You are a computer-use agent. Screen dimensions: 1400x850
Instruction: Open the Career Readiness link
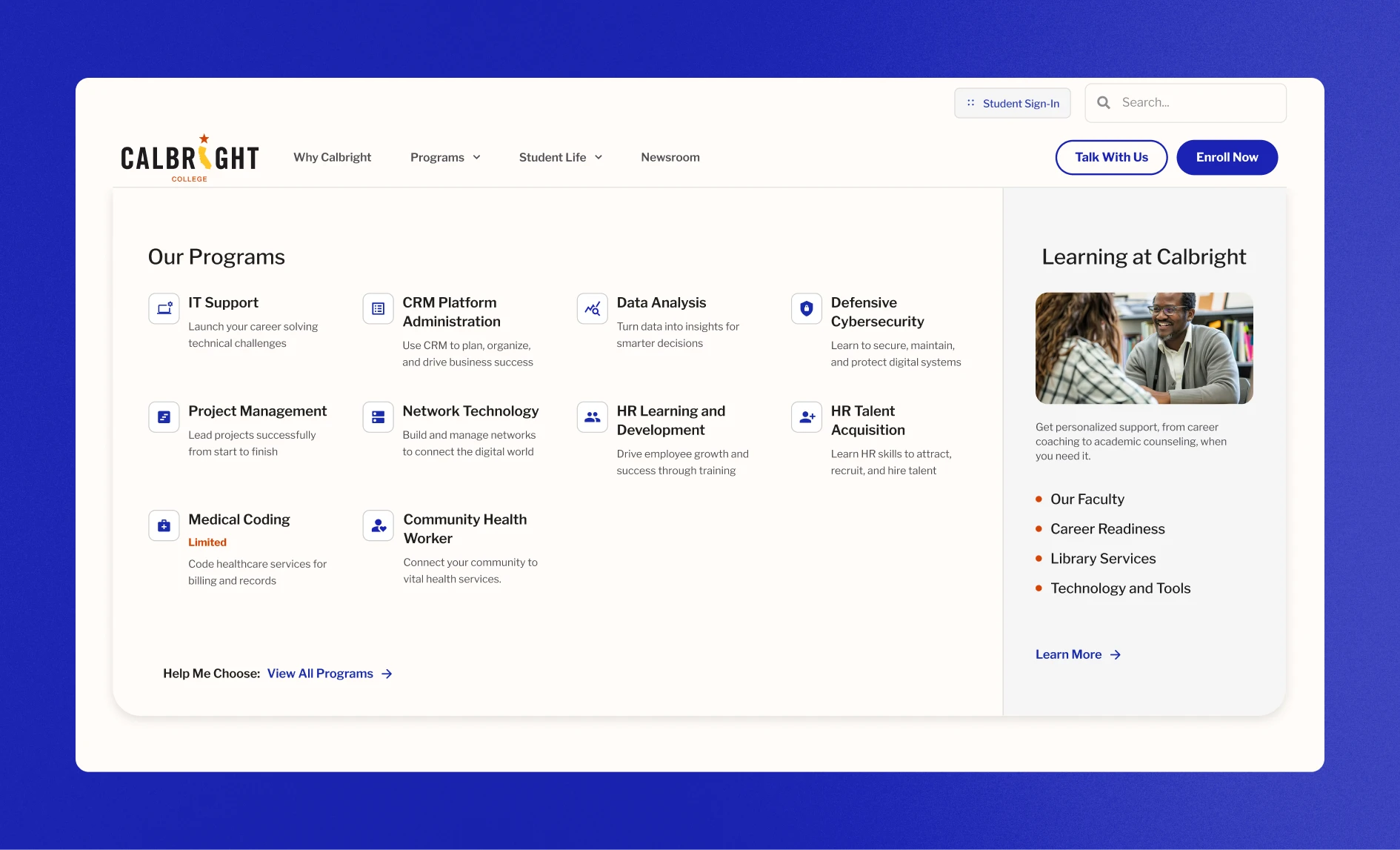(x=1107, y=529)
